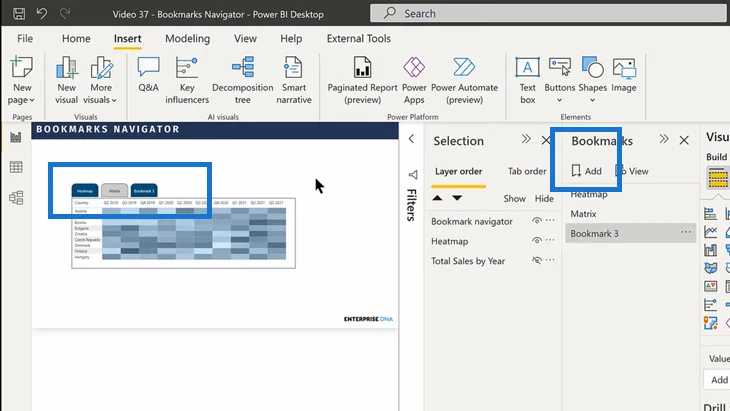Collapse the Selection pane with double chevron
This screenshot has width=730, height=411.
[526, 139]
